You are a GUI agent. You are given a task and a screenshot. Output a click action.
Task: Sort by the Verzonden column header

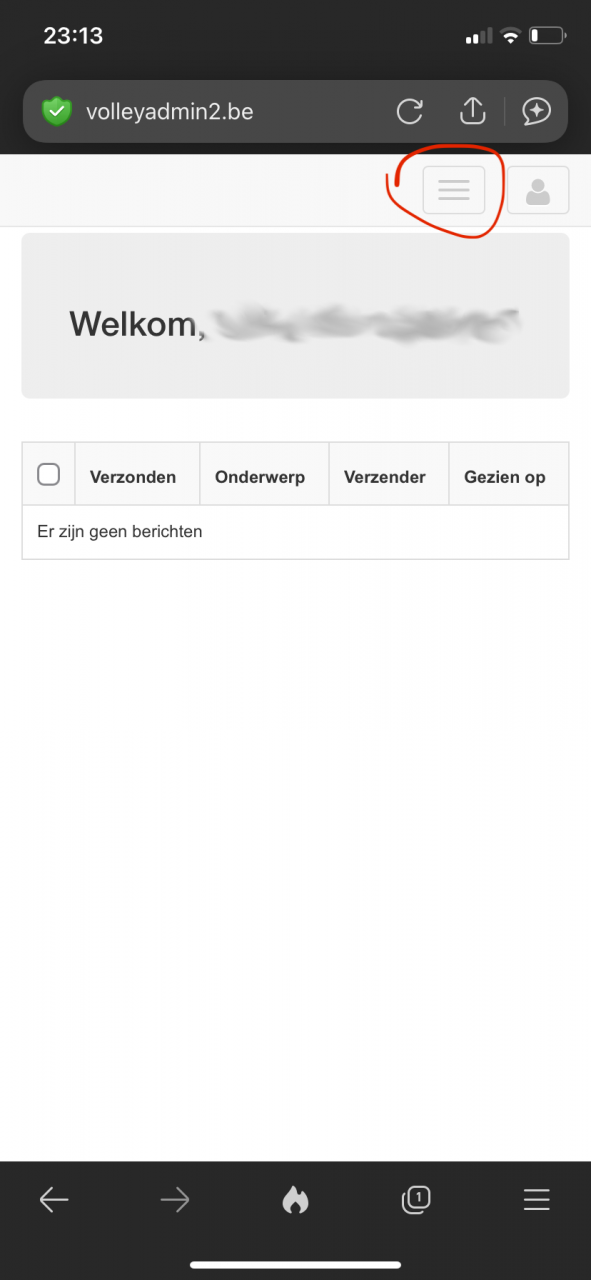pyautogui.click(x=133, y=477)
